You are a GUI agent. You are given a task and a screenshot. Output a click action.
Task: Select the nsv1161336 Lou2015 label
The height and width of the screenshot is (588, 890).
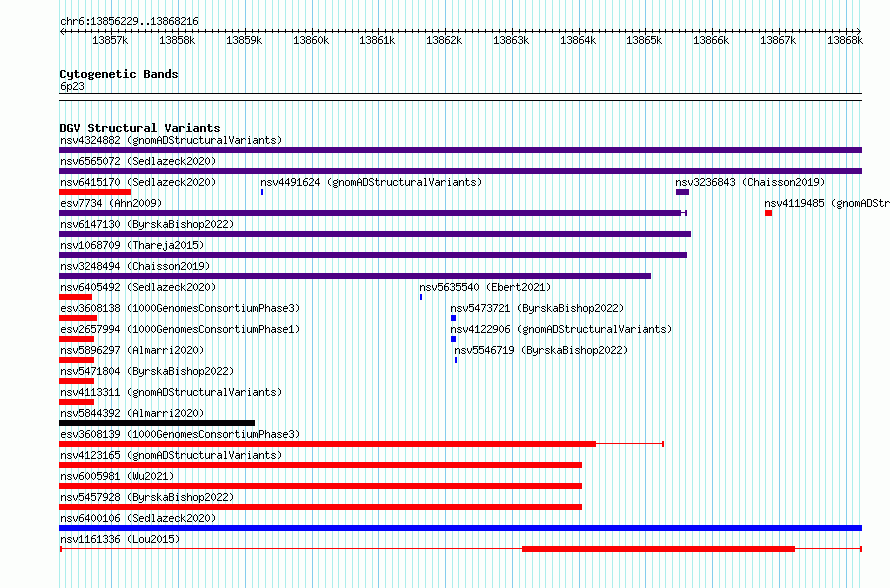tap(120, 539)
